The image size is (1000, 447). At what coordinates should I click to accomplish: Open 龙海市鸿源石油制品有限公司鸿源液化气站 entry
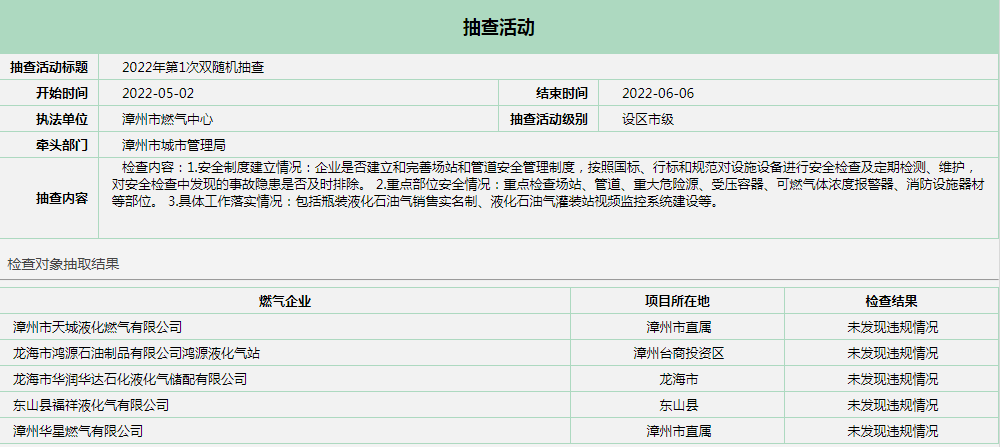[x=137, y=353]
